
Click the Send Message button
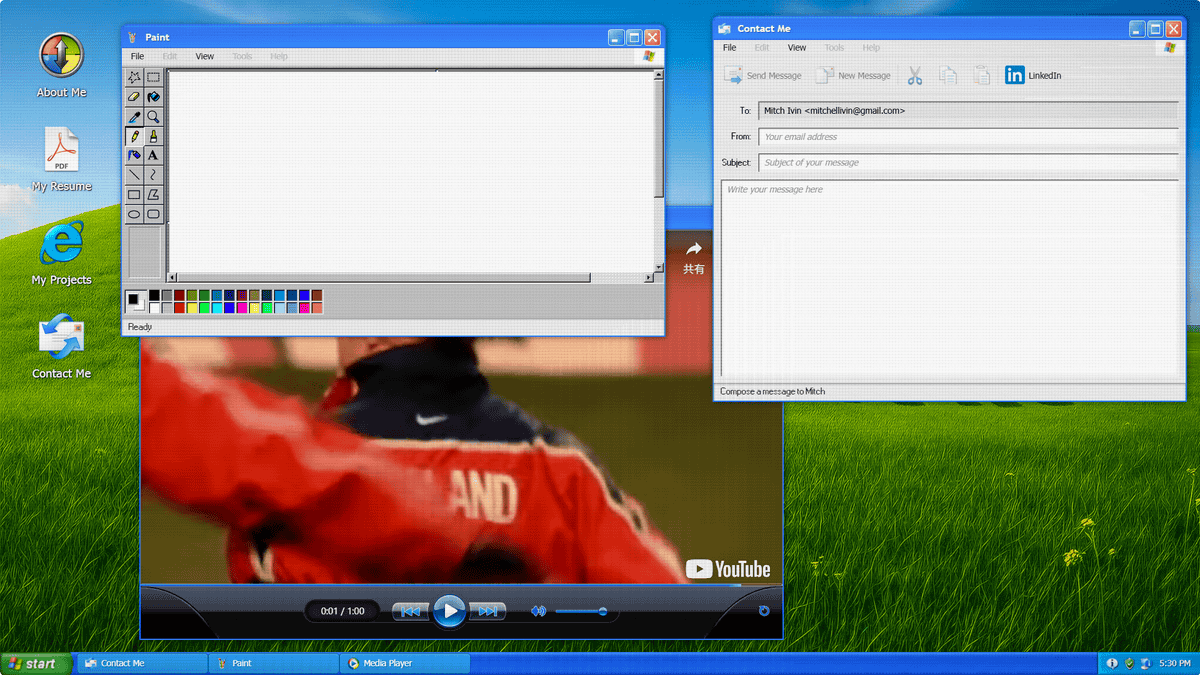click(763, 75)
